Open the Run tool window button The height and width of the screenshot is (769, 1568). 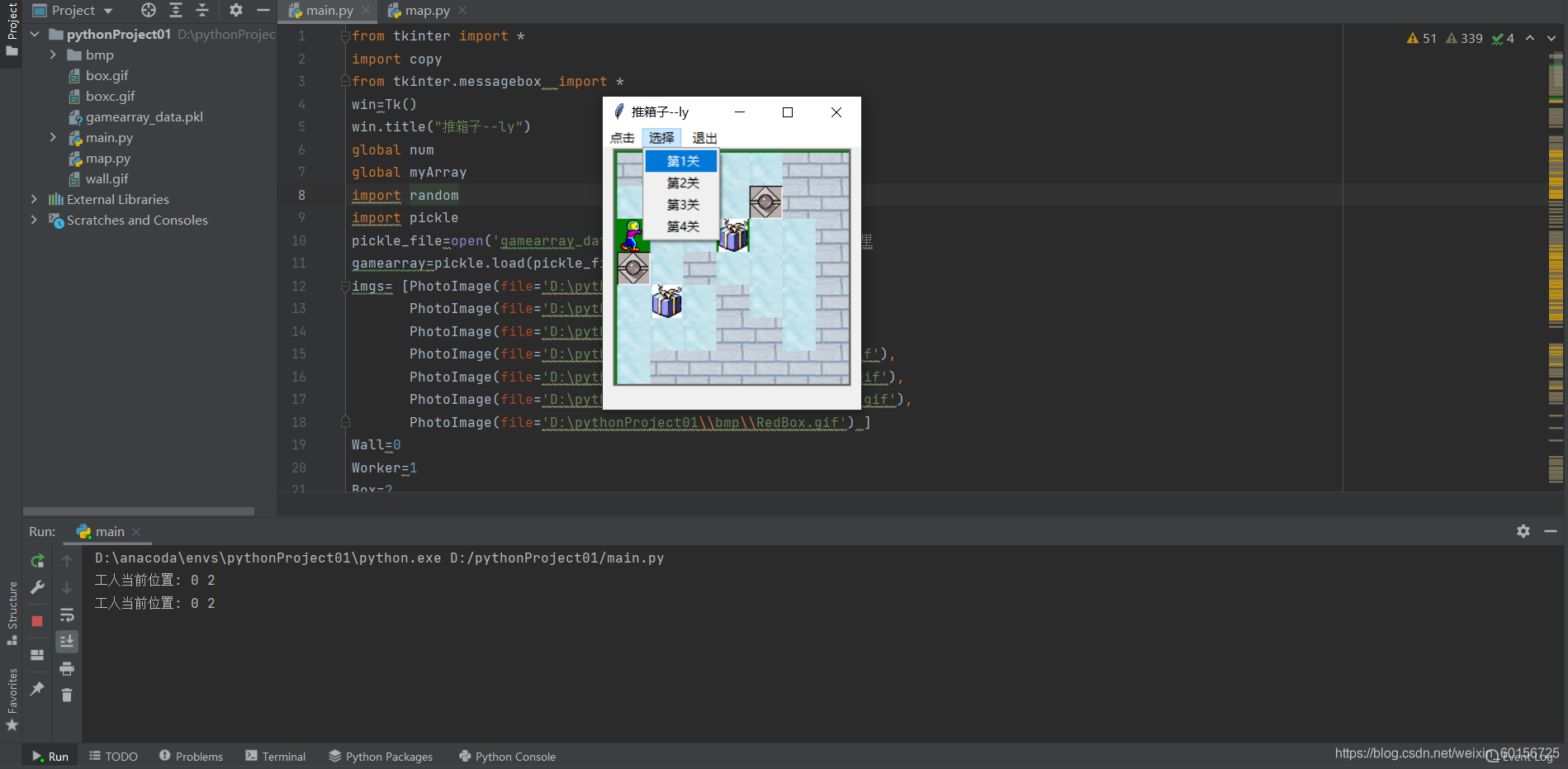[x=50, y=757]
